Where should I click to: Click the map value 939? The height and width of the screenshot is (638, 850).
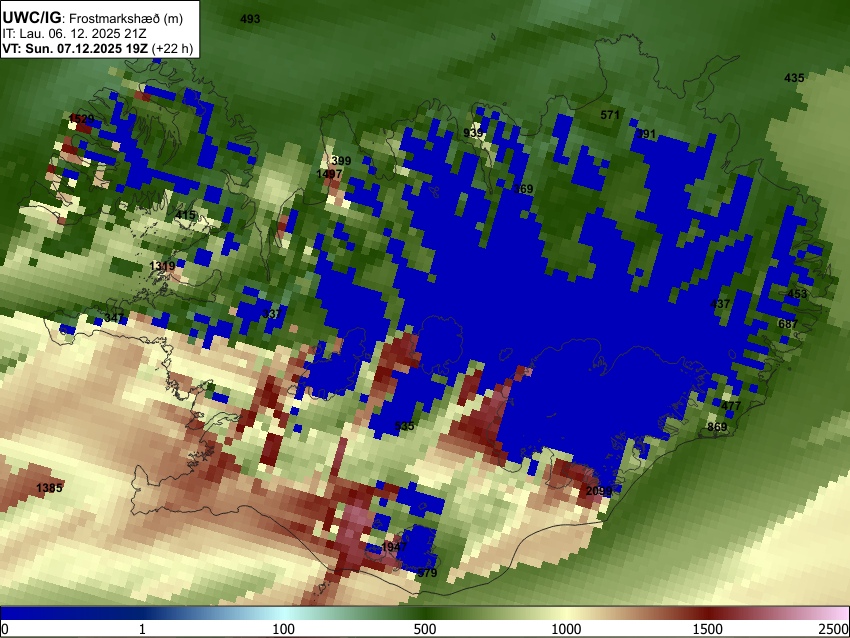[473, 133]
